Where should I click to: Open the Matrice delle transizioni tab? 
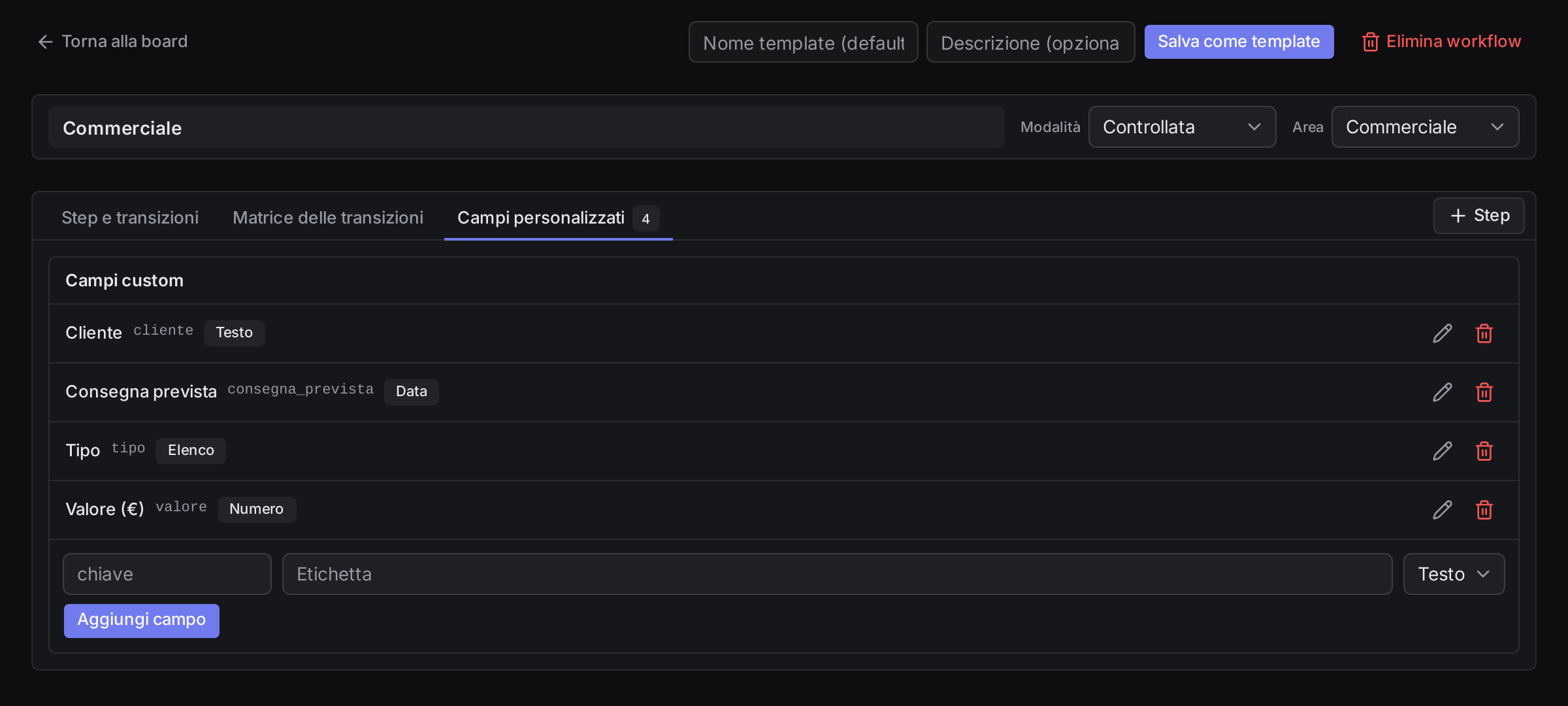coord(328,218)
